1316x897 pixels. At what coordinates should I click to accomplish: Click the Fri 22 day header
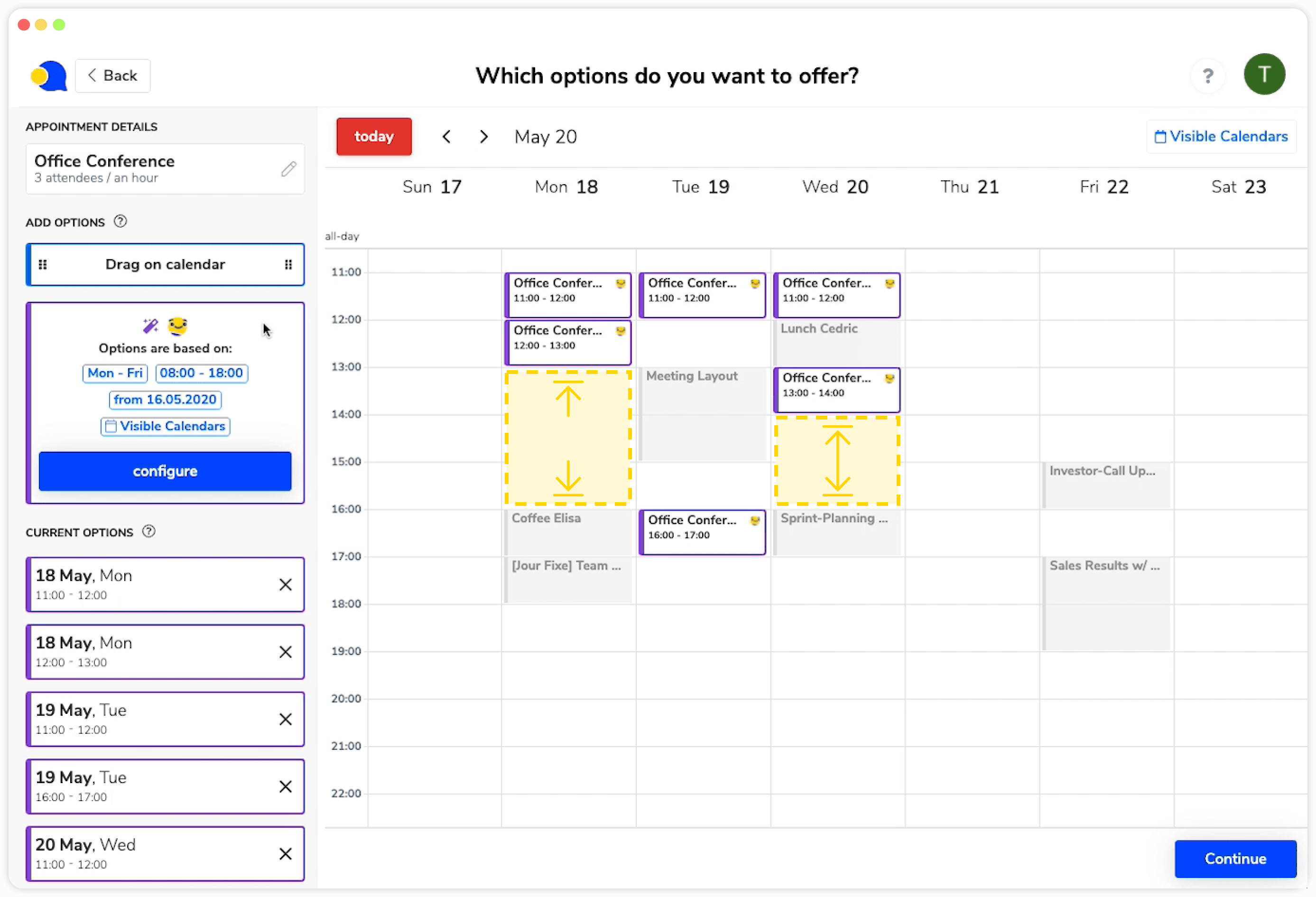1104,187
